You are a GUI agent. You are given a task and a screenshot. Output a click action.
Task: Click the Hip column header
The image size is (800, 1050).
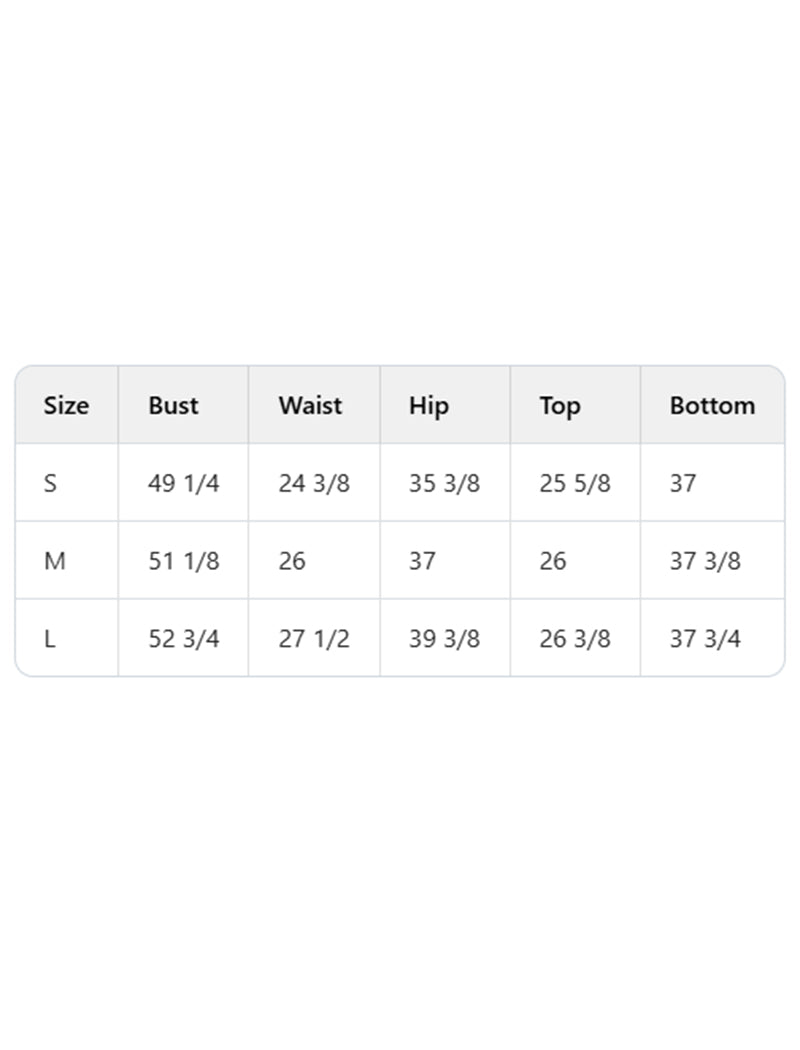coord(429,405)
